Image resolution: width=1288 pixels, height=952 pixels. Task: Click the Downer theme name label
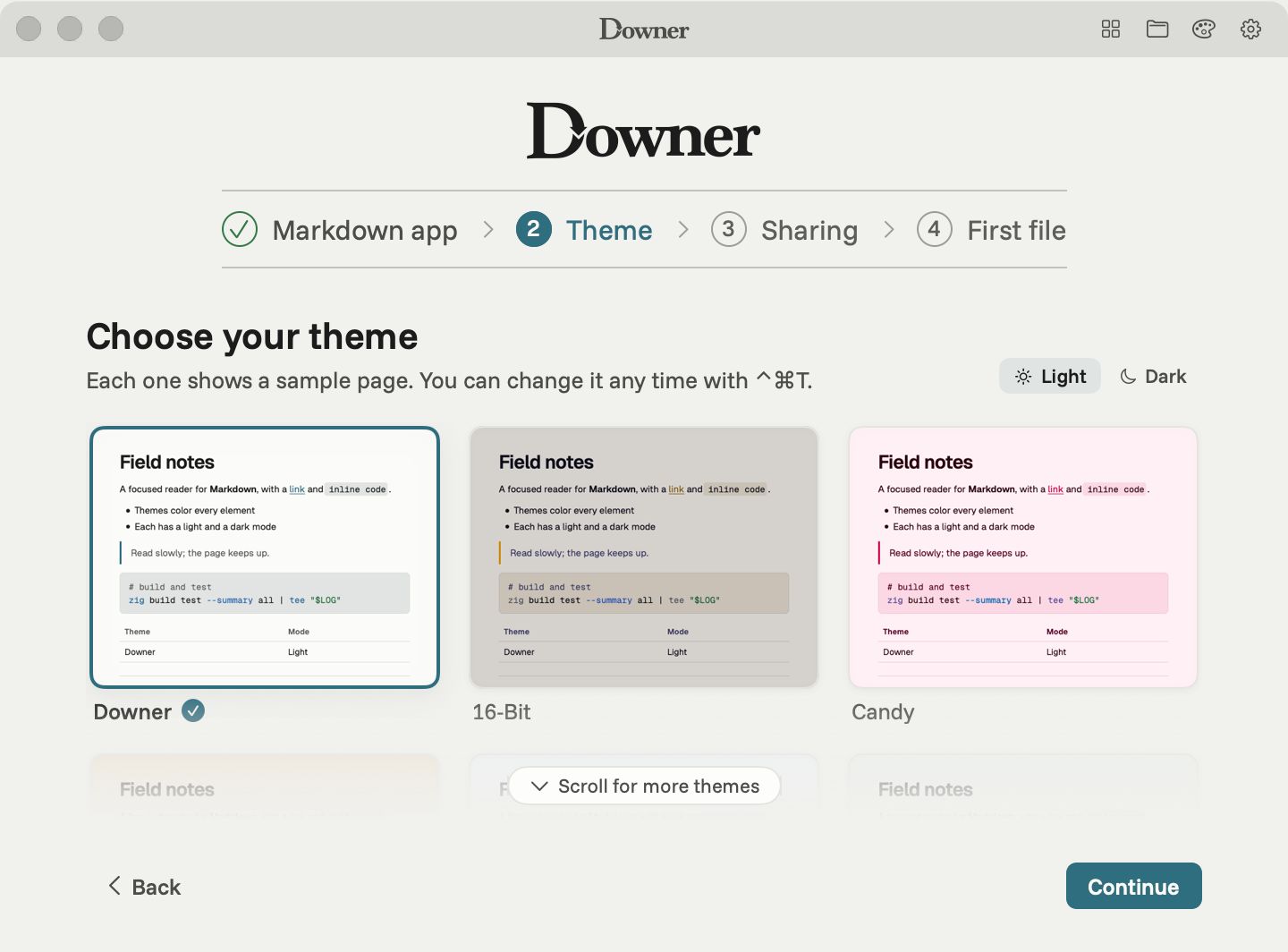(132, 712)
